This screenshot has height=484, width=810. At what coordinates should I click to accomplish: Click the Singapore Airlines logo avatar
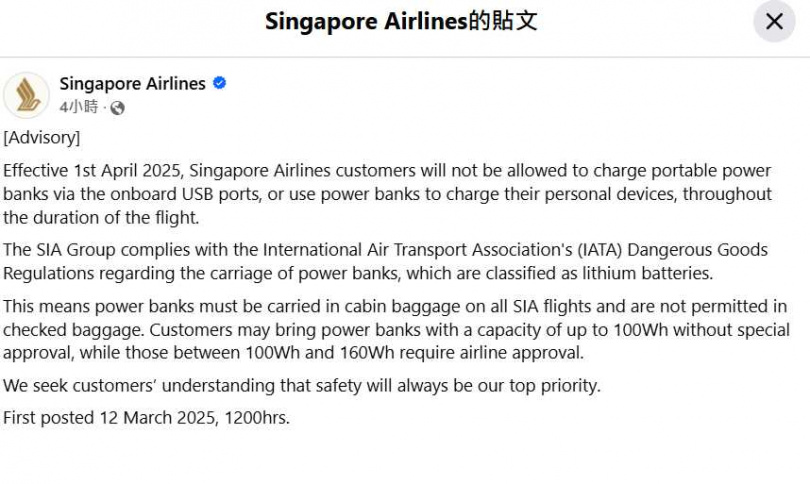26,95
